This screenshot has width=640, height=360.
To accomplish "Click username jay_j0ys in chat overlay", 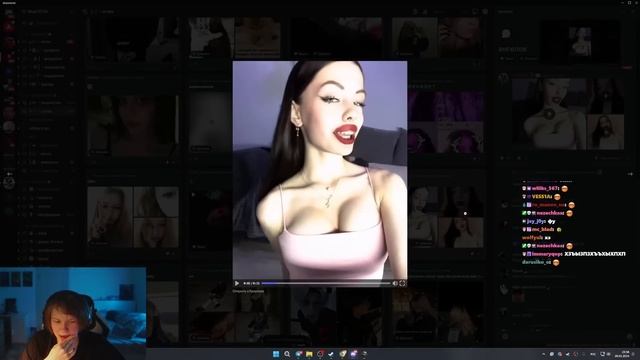I will pos(536,221).
